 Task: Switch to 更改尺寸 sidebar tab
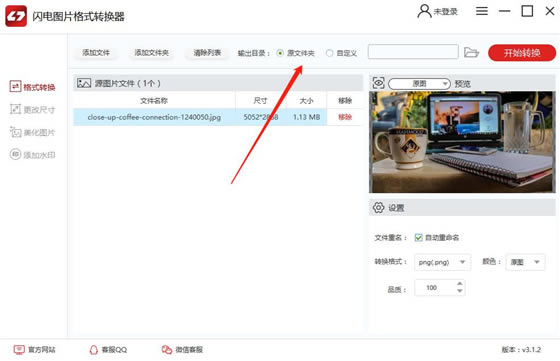[32, 110]
